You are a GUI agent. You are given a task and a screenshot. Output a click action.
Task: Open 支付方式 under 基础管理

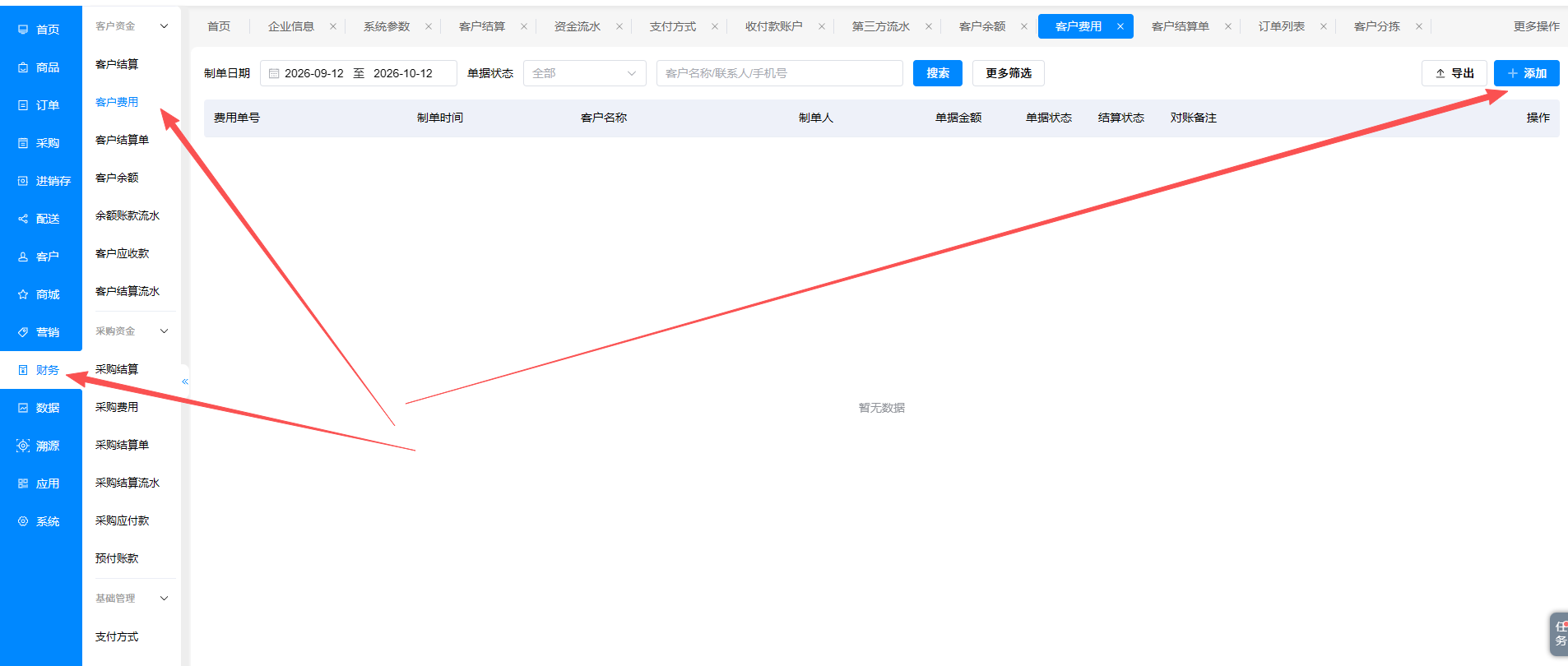(x=117, y=636)
